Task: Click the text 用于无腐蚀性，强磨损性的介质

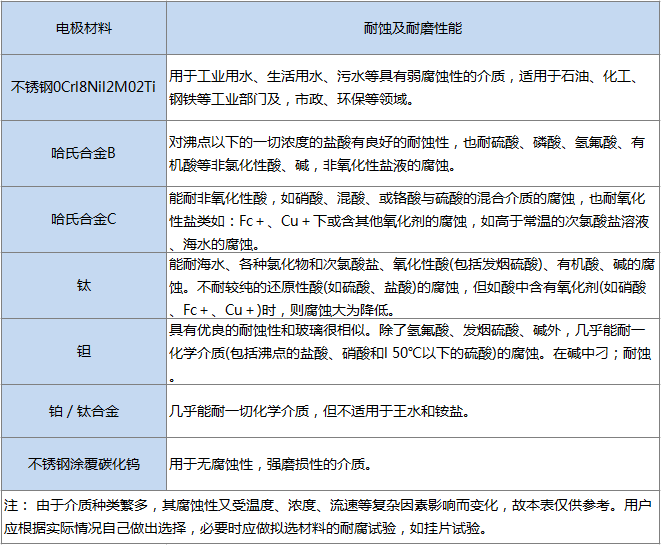Action: (x=270, y=464)
